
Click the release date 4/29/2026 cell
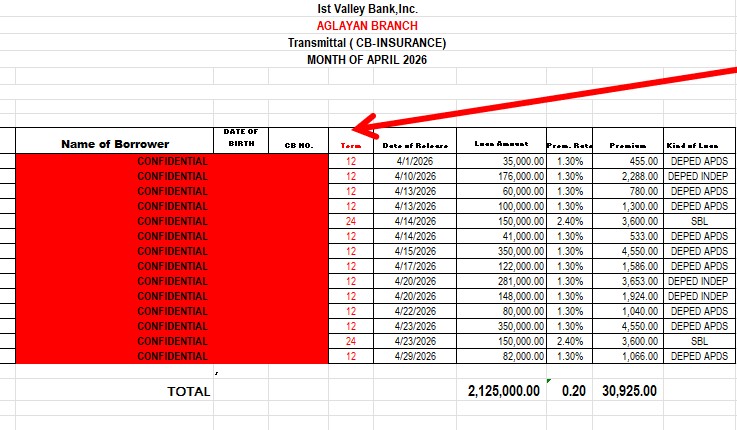(x=415, y=356)
